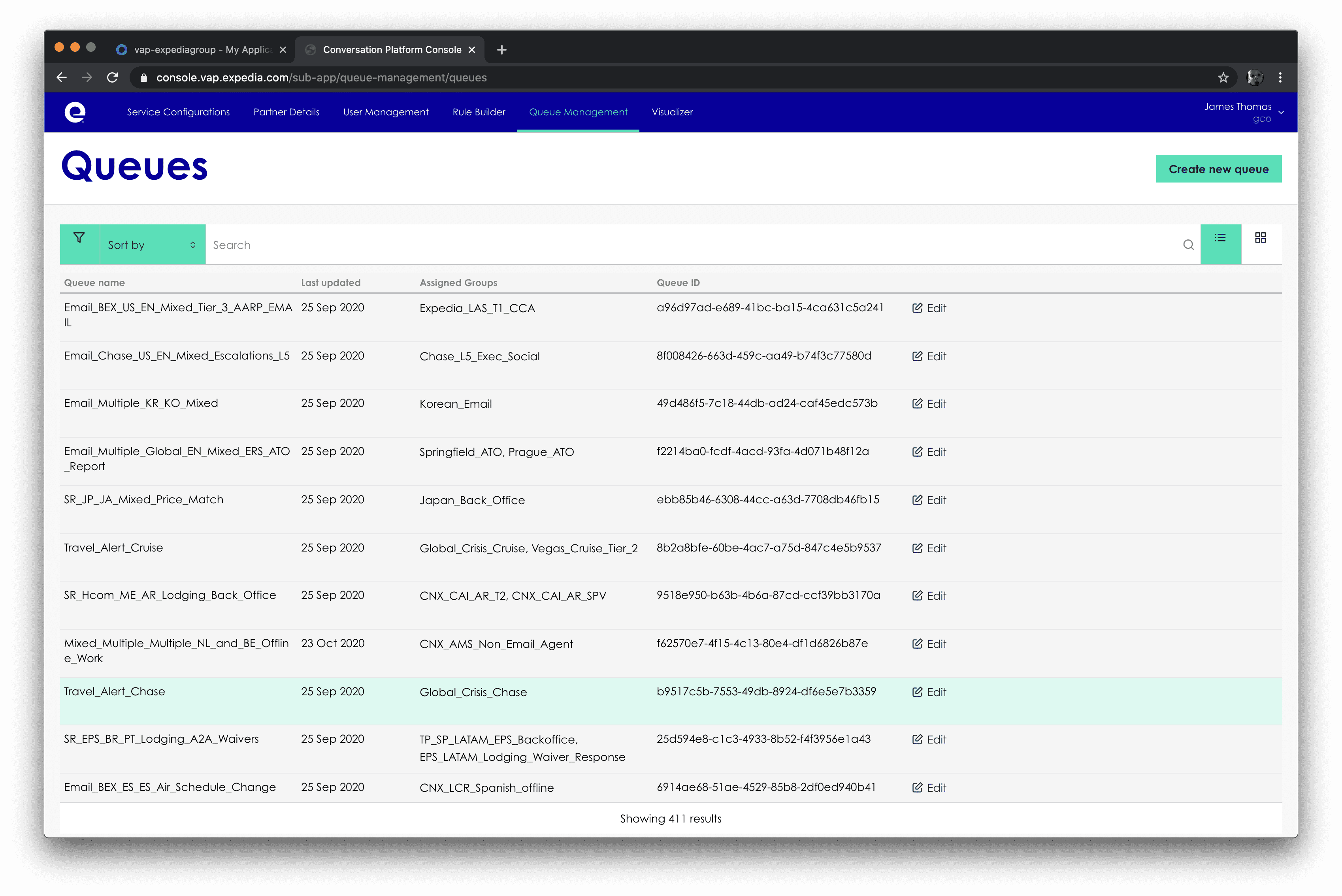1342x896 pixels.
Task: Sort the table by Queue name column
Action: pos(94,282)
